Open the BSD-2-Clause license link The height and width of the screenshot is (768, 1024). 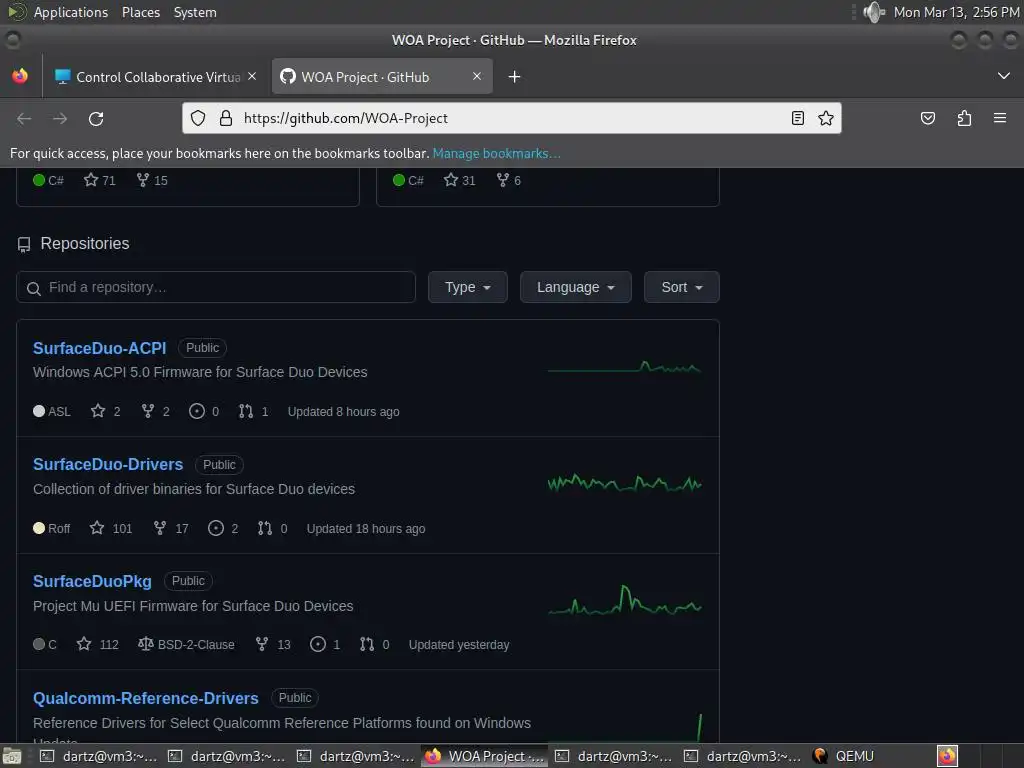point(186,645)
